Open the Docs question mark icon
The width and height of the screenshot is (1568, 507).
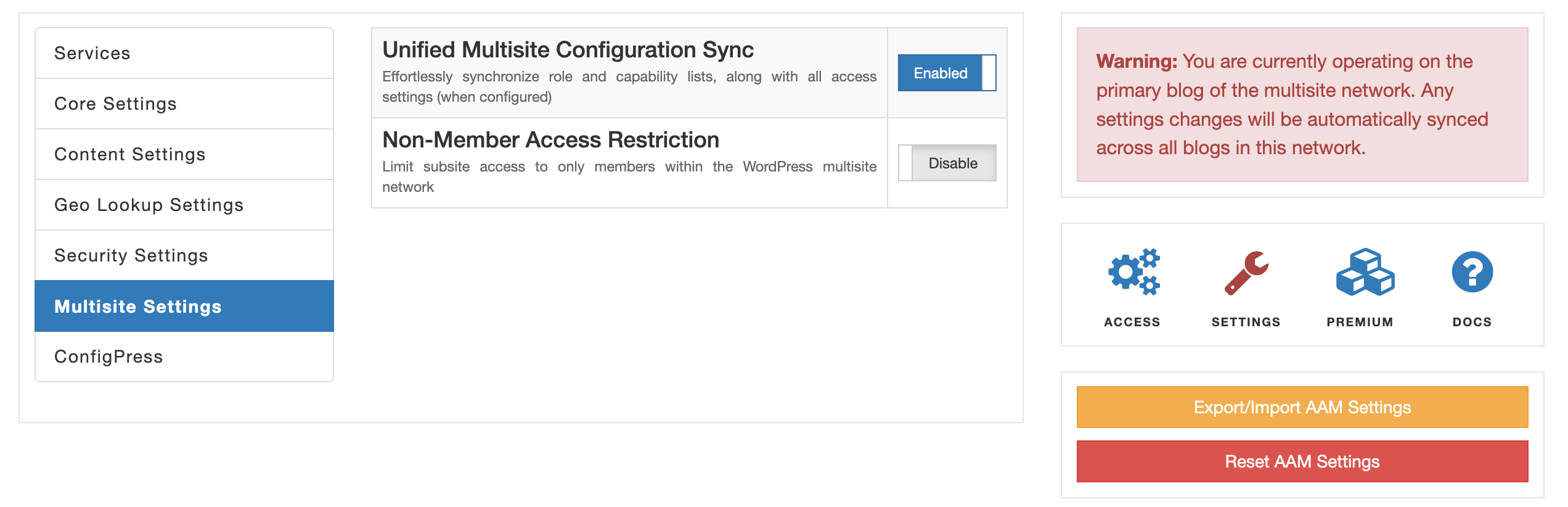(1472, 272)
